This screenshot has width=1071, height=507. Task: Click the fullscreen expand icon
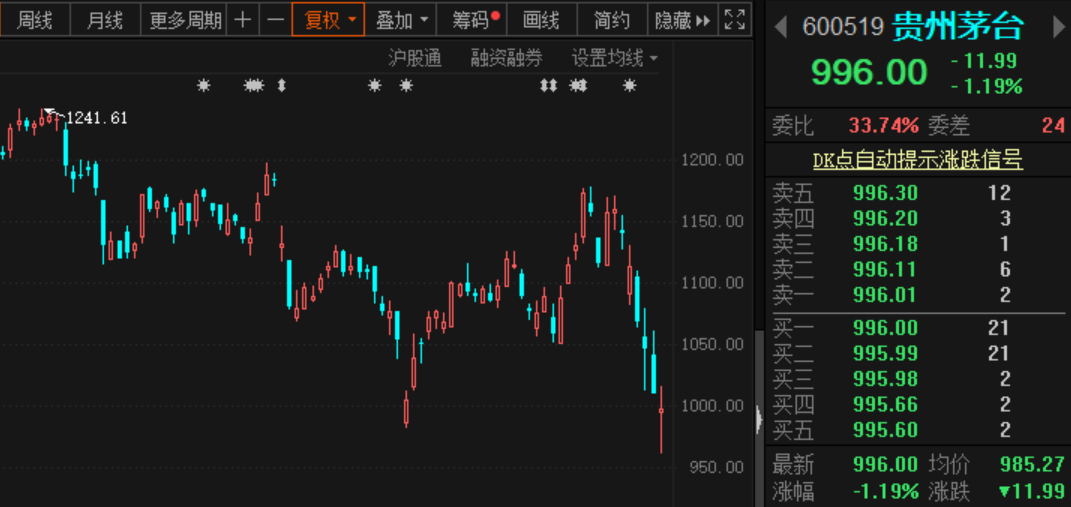pyautogui.click(x=735, y=20)
